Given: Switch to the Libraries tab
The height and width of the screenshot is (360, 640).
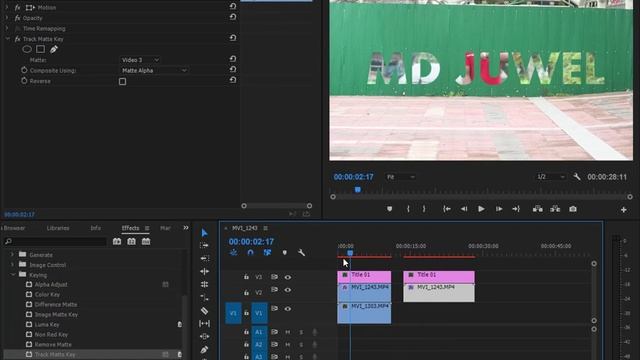Looking at the screenshot, I should pyautogui.click(x=58, y=228).
